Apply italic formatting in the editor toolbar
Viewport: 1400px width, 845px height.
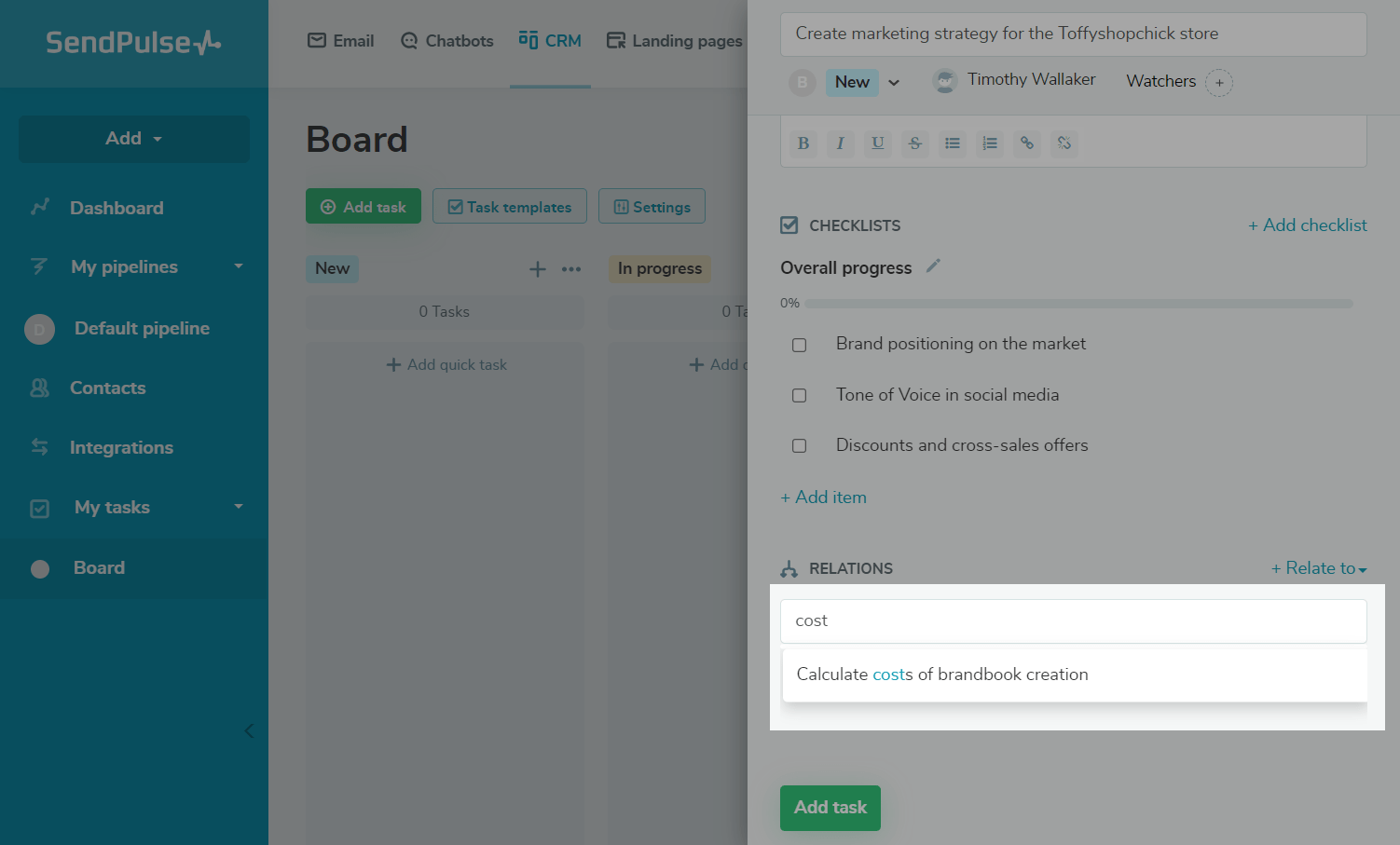[x=840, y=143]
